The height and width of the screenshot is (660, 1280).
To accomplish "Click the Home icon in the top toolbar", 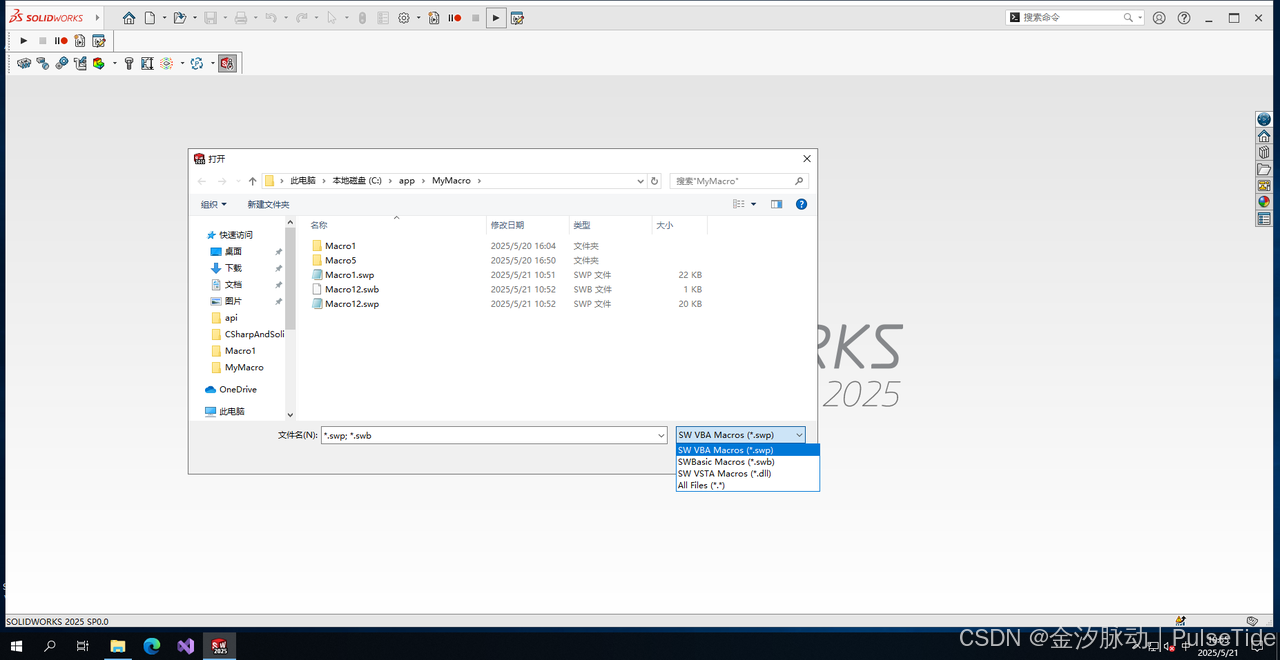I will [129, 17].
